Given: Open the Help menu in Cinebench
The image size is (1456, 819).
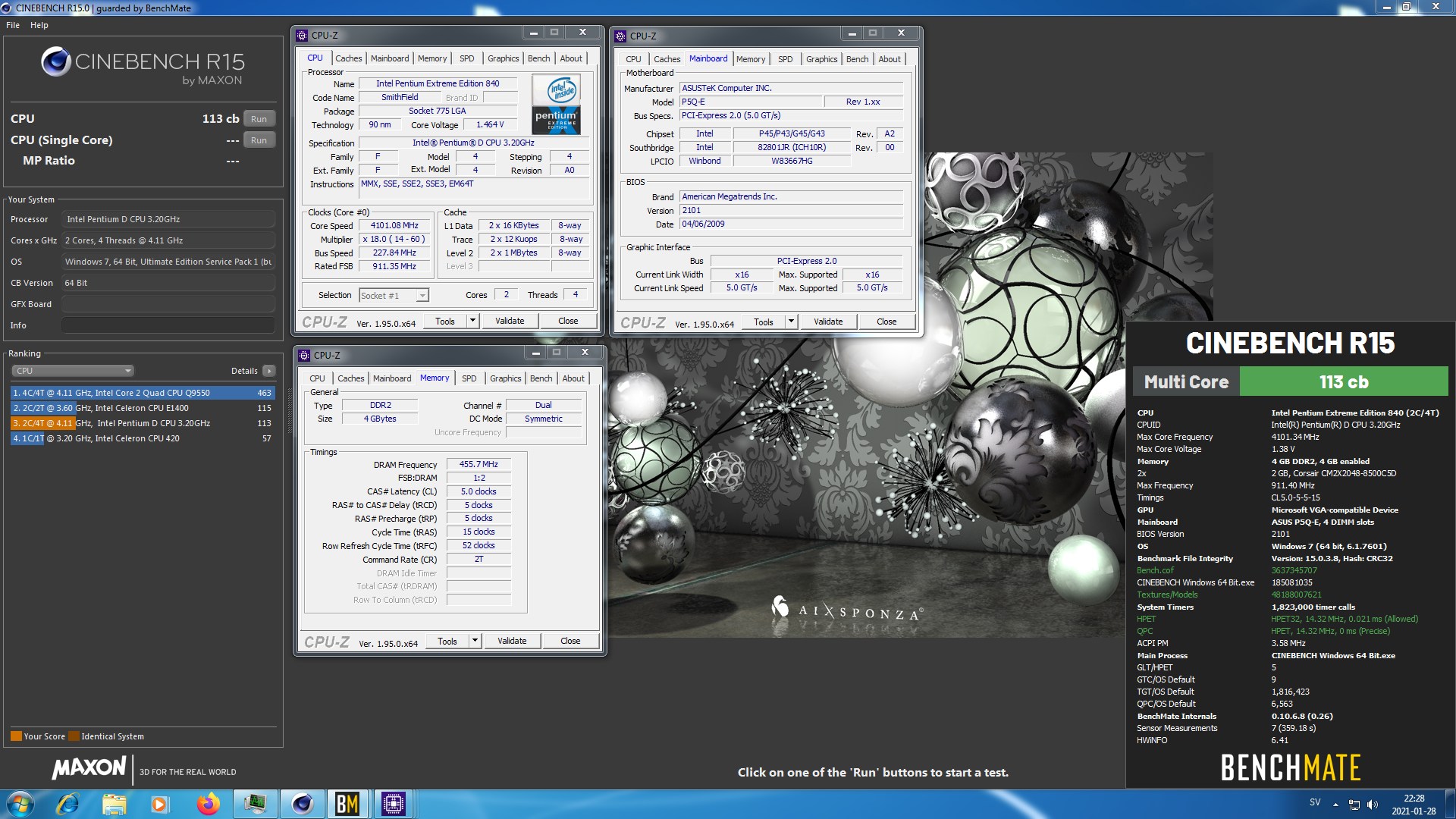Looking at the screenshot, I should (39, 25).
